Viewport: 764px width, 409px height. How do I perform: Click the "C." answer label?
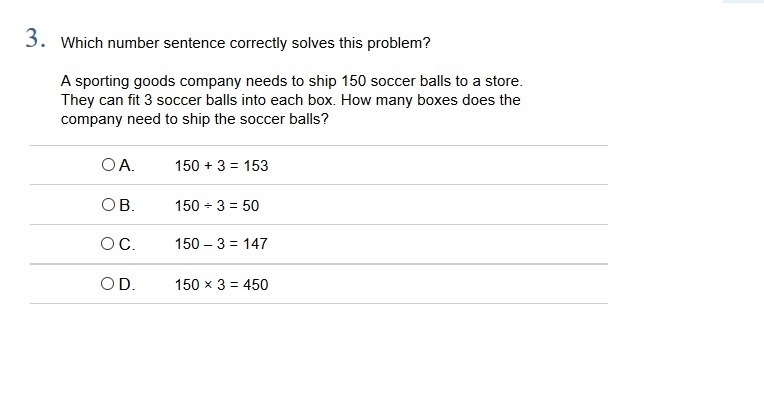click(x=127, y=244)
